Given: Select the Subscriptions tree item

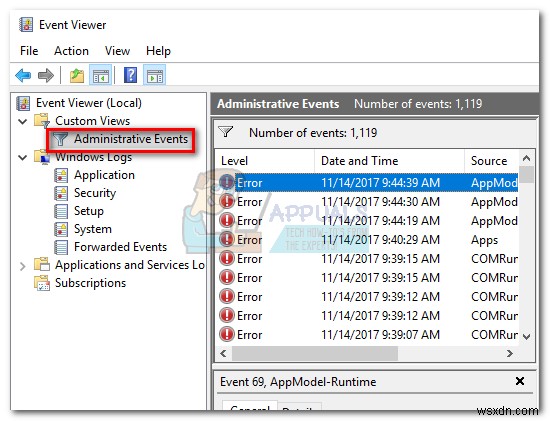Looking at the screenshot, I should (x=90, y=283).
